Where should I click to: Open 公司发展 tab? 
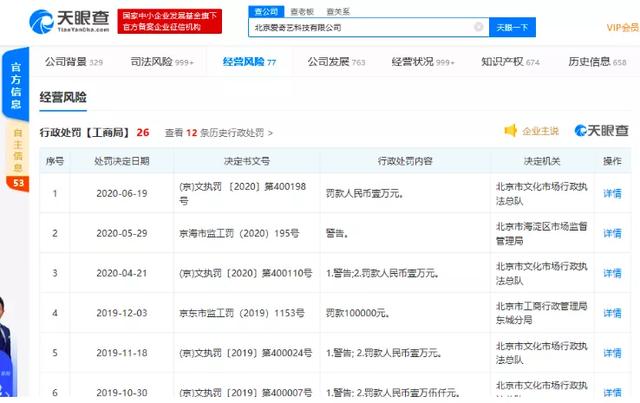tap(336, 62)
